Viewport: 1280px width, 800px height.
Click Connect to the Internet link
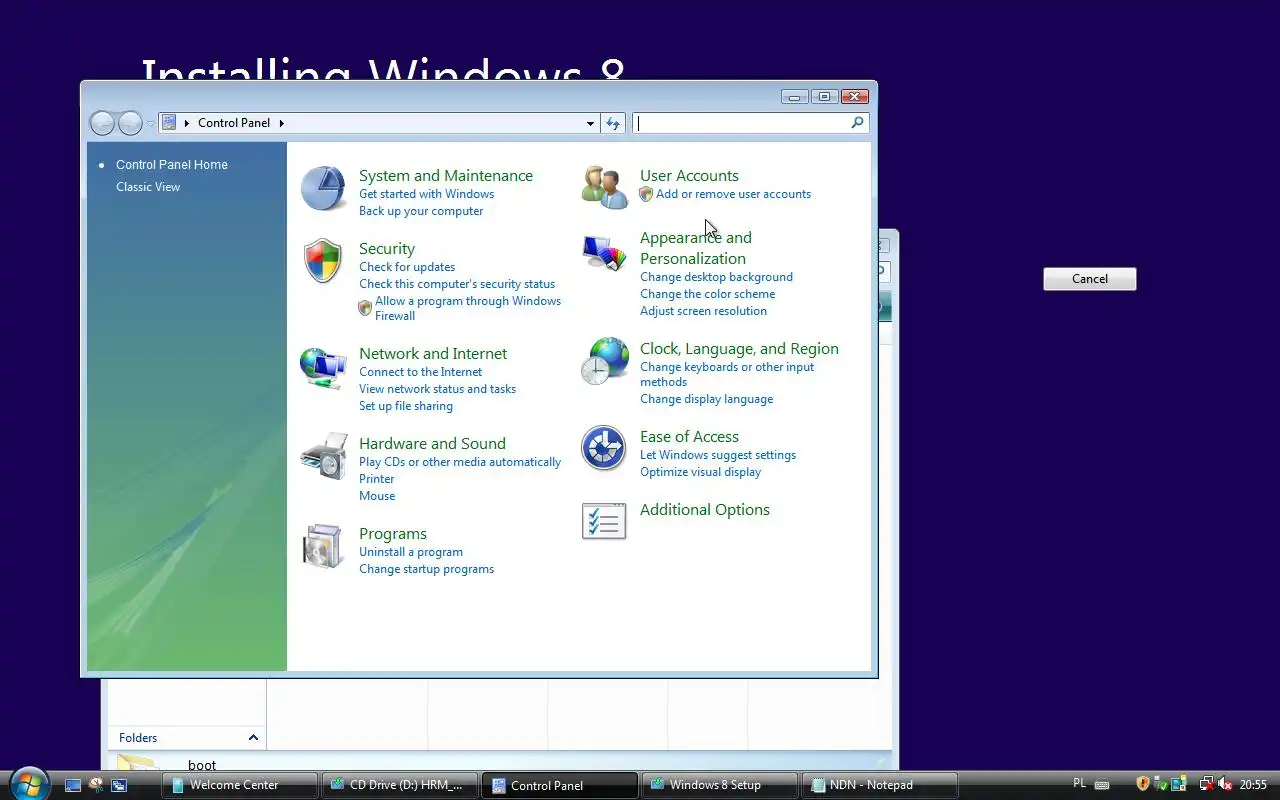[x=421, y=372]
